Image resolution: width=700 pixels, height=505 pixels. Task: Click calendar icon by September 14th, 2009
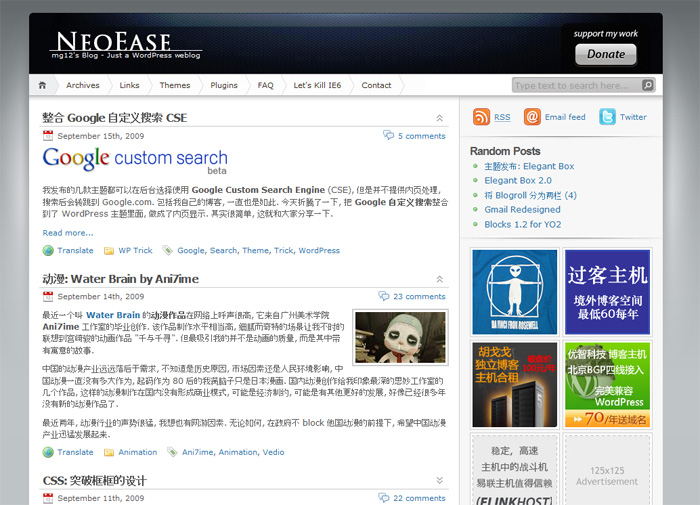(x=48, y=296)
